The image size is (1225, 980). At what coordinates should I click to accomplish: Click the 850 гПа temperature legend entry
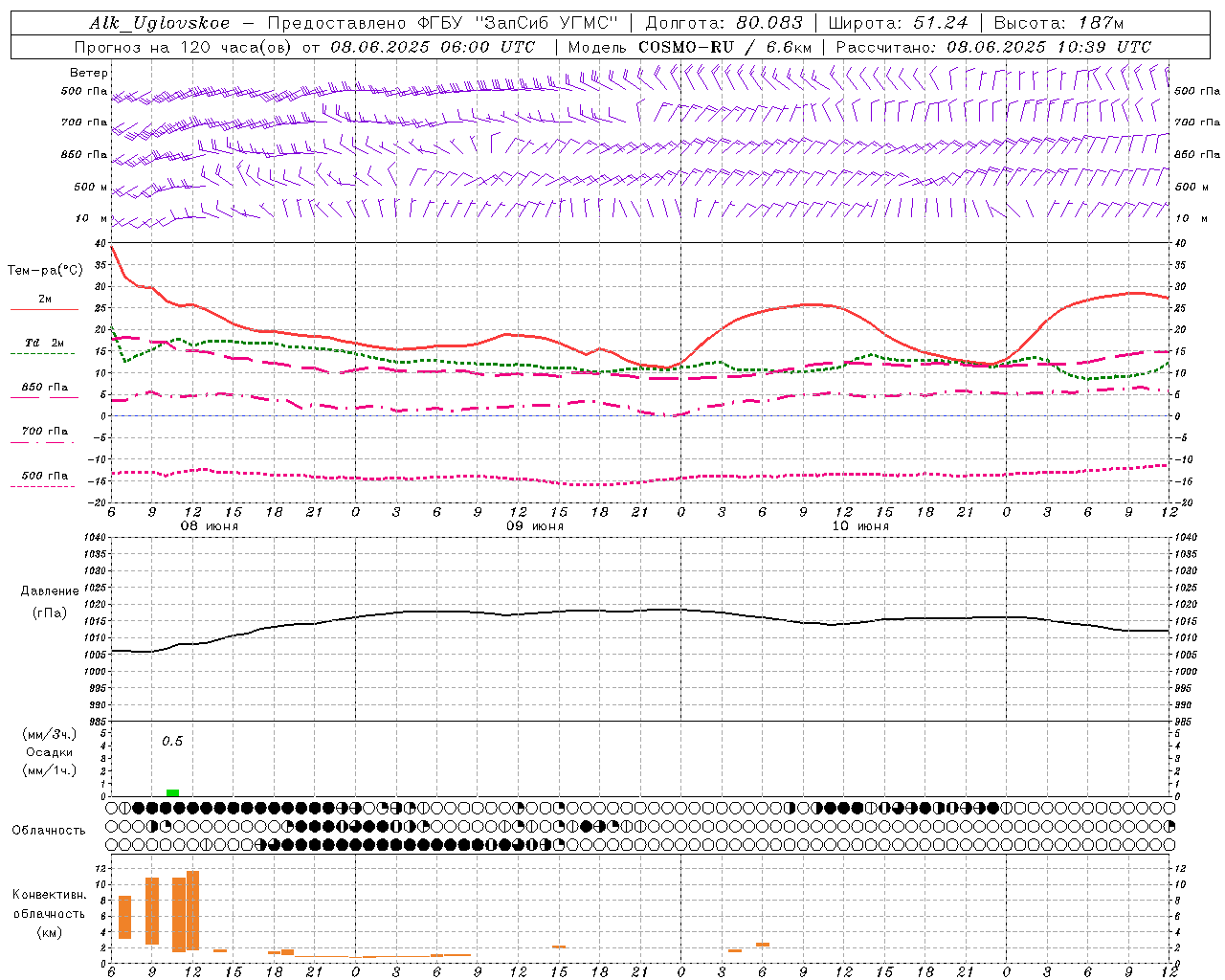click(44, 388)
